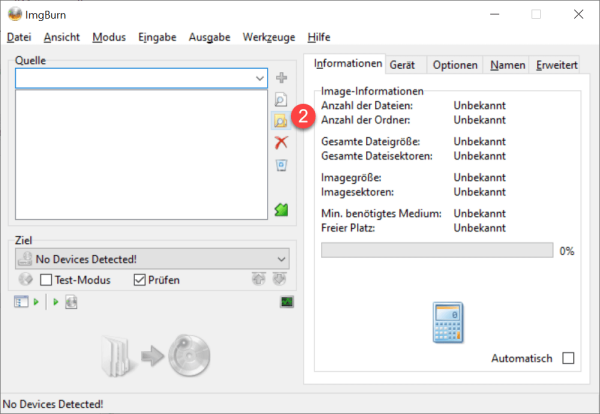Click the browse for folder icon
Viewport: 600px width, 414px height.
tap(281, 121)
